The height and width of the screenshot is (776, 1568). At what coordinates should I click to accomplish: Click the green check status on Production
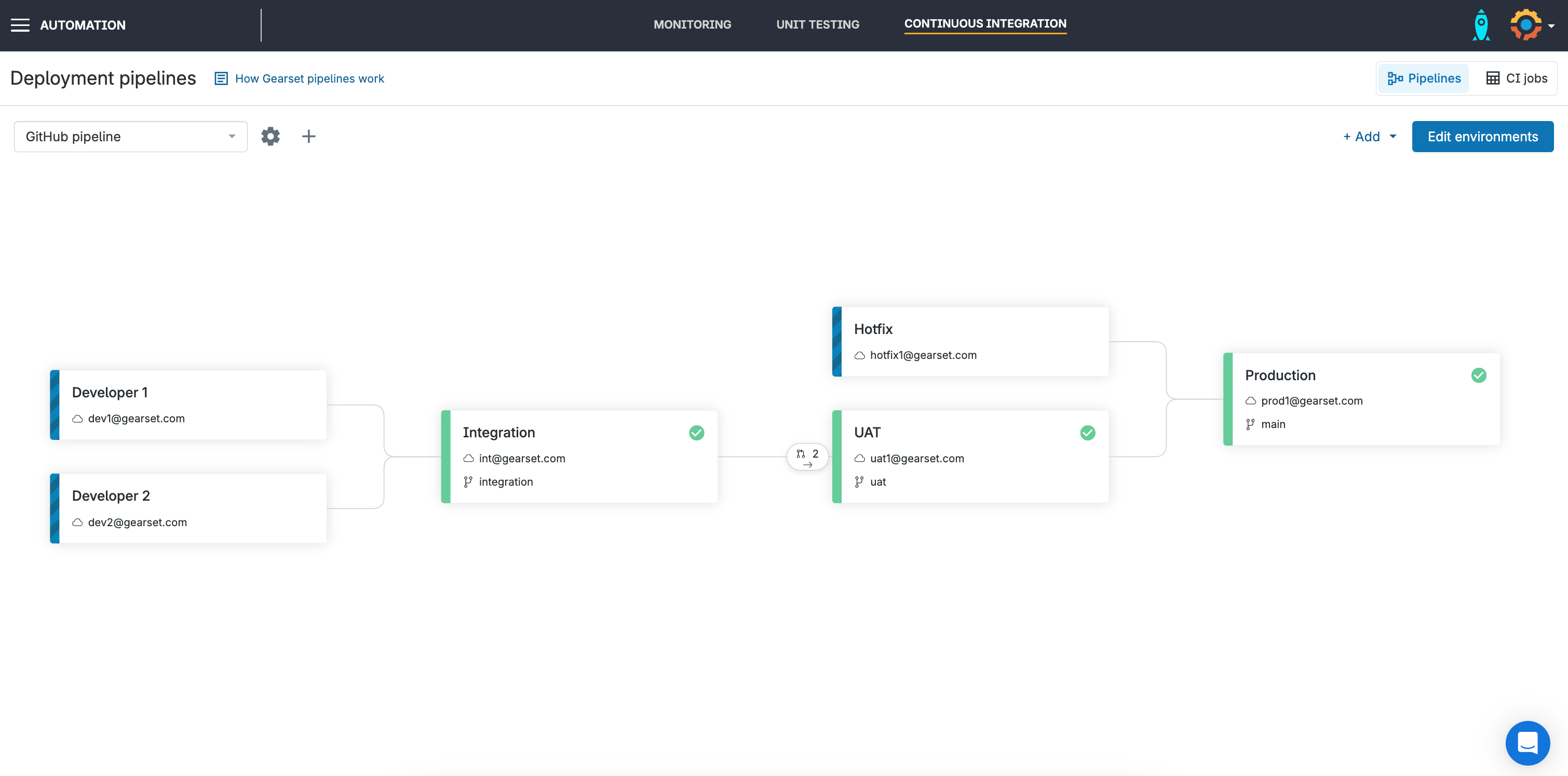point(1479,375)
